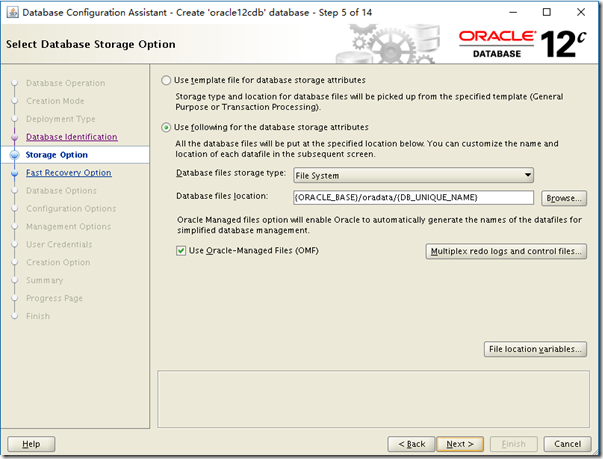
Task: Click the Oracle Database 12c logo
Action: 523,44
